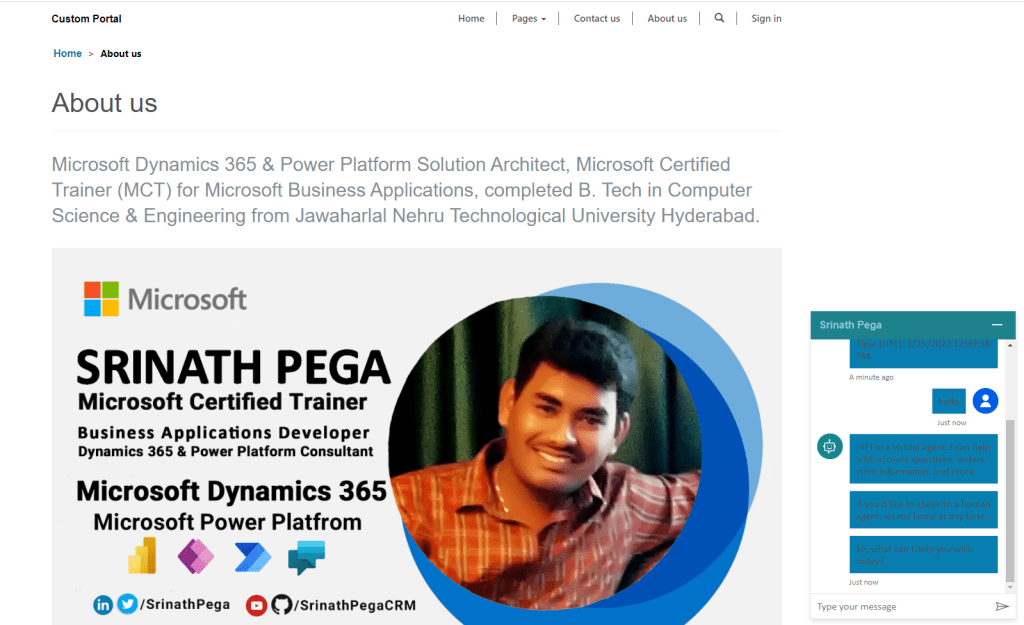Click the YouTube icon in the banner
Viewport: 1024px width, 625px height.
coord(256,605)
